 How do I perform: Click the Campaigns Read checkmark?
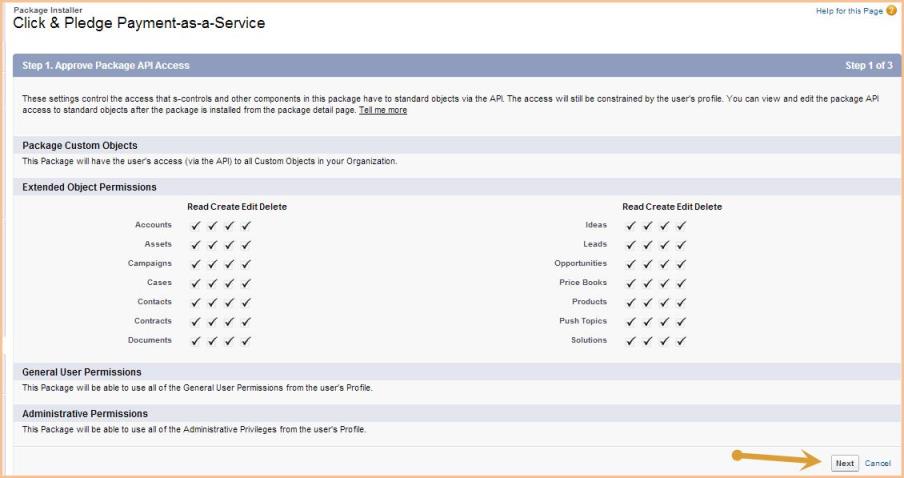pyautogui.click(x=196, y=264)
